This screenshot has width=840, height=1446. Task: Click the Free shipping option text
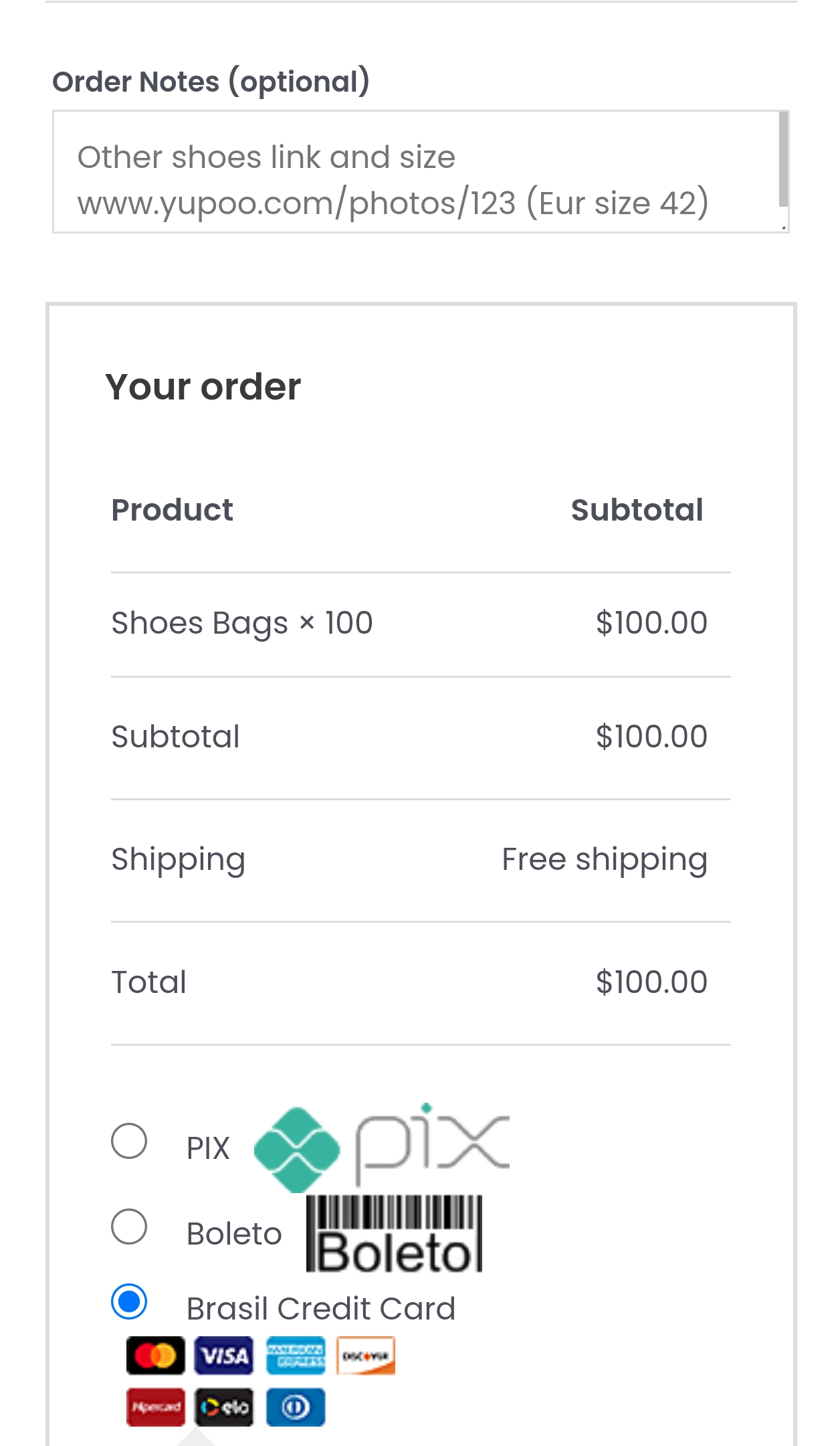[605, 860]
